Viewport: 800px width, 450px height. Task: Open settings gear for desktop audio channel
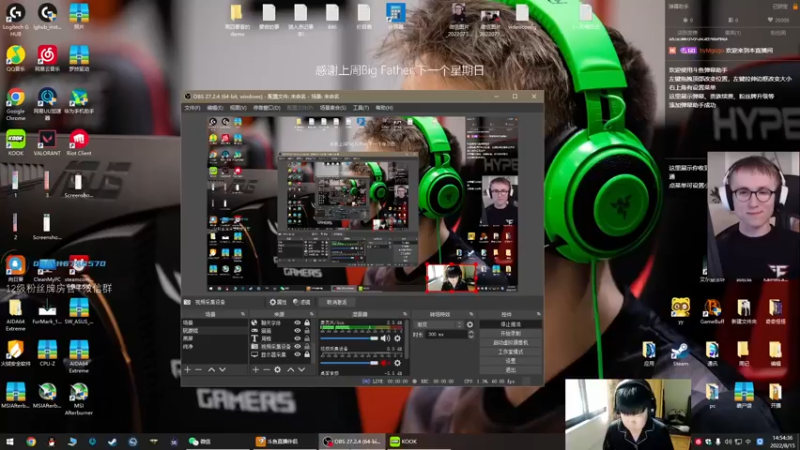click(x=397, y=338)
